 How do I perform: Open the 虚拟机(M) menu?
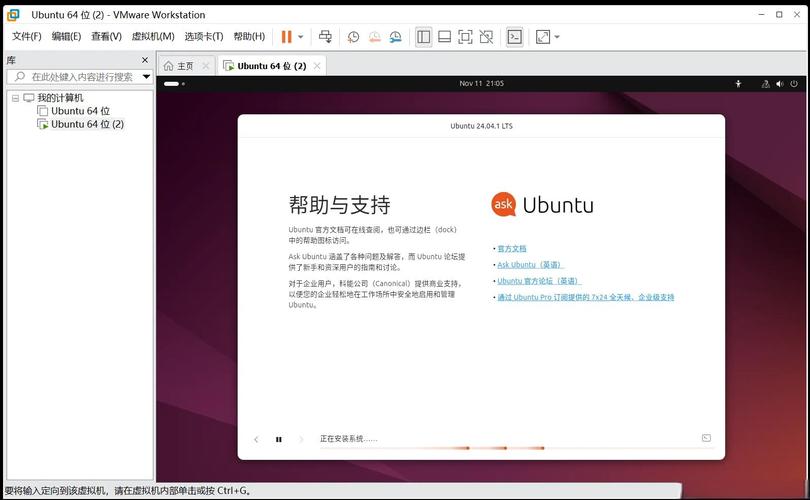tap(153, 36)
